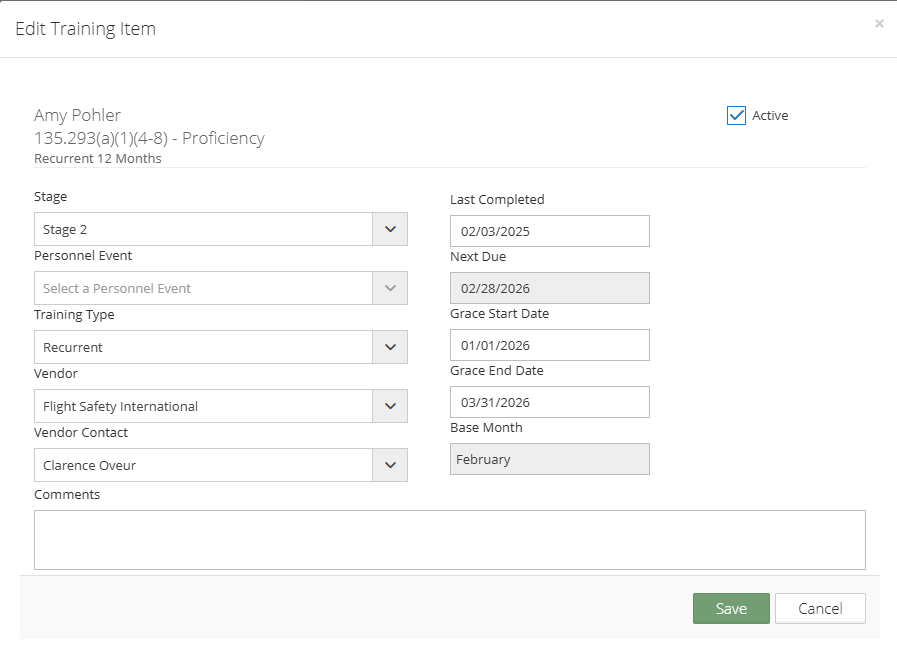Viewport: 897px width, 655px height.
Task: Expand the Personnel Event dropdown arrow
Action: coord(390,288)
